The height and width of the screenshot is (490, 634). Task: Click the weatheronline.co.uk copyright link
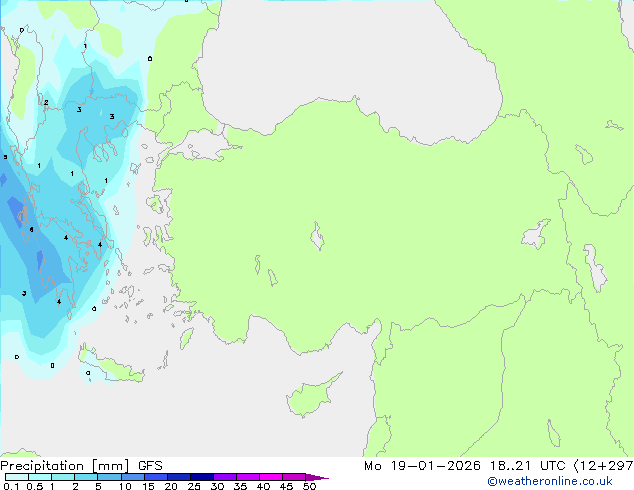coord(550,481)
